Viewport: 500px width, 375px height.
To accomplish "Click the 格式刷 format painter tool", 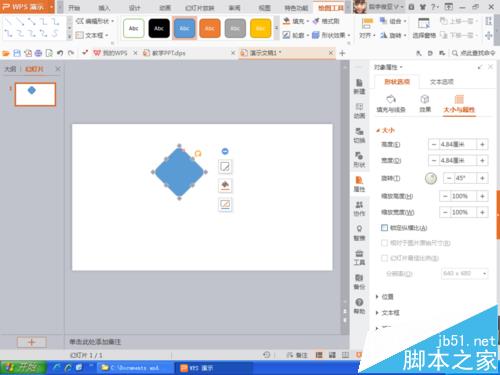I will point(326,21).
